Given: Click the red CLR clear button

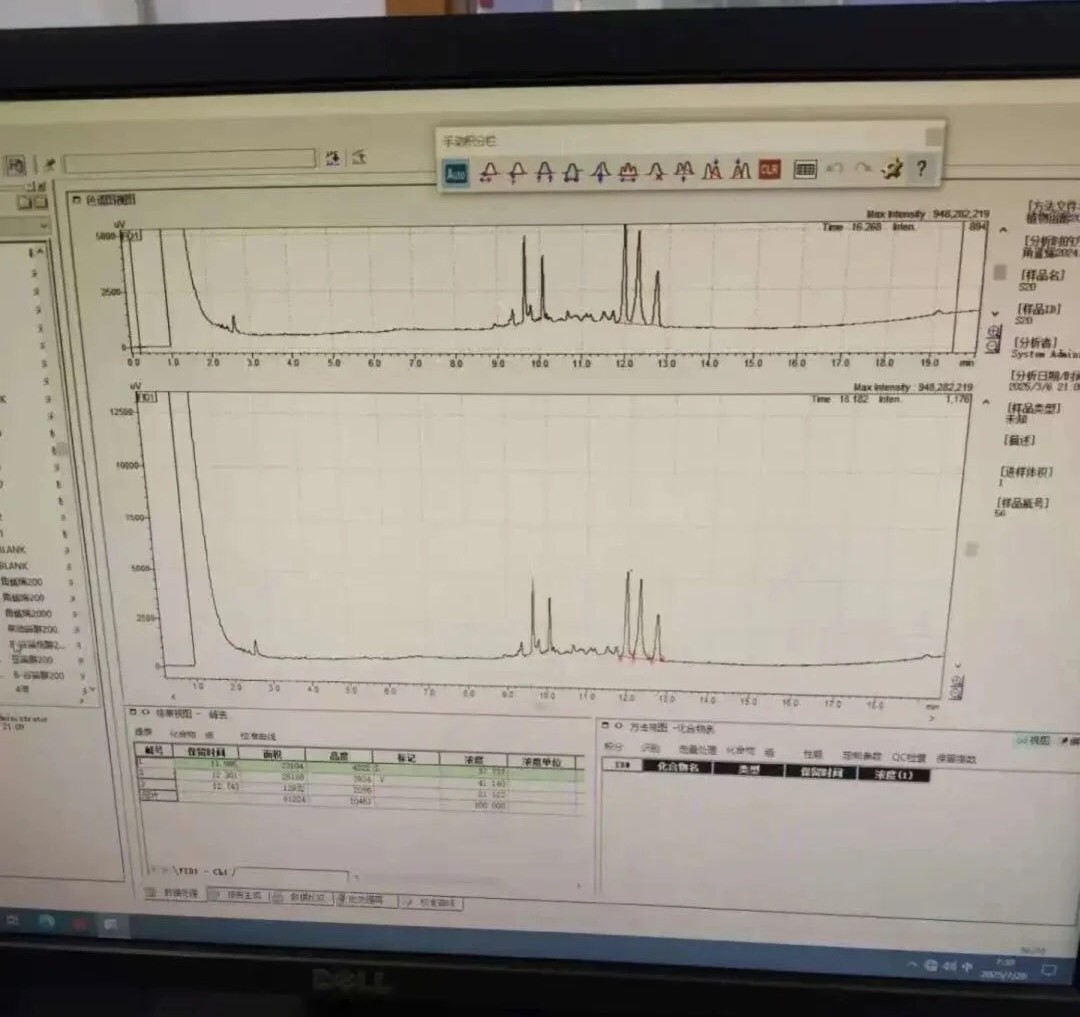Looking at the screenshot, I should pyautogui.click(x=769, y=170).
